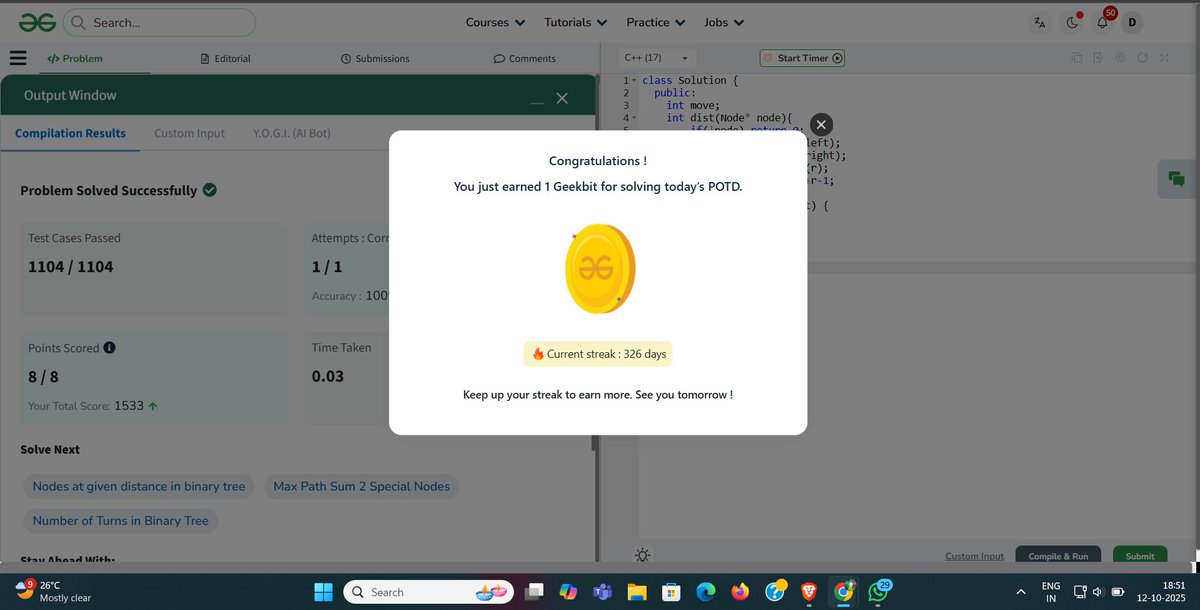Image resolution: width=1200 pixels, height=610 pixels.
Task: Close the Output Window
Action: click(562, 97)
